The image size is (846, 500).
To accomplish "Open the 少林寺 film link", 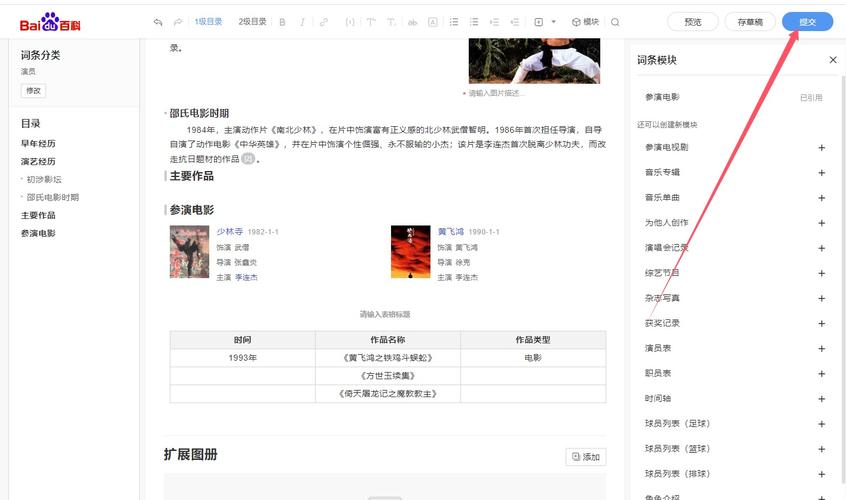I will (230, 231).
